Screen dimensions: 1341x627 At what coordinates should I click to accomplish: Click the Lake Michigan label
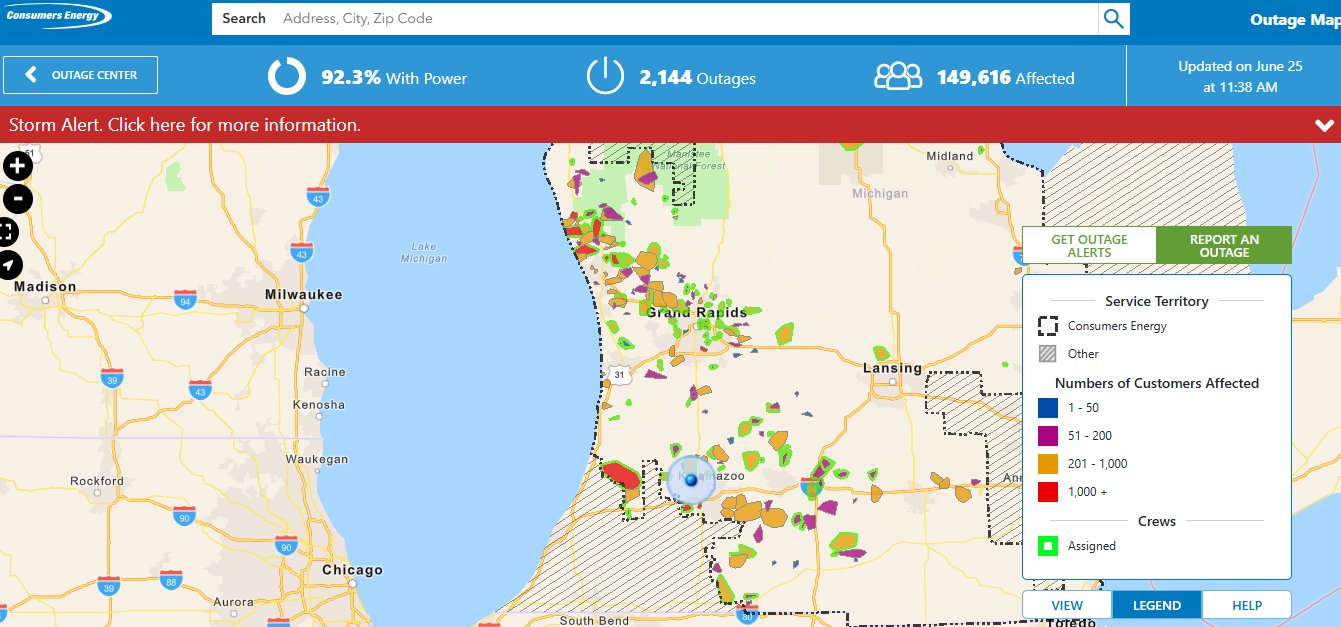[x=424, y=252]
